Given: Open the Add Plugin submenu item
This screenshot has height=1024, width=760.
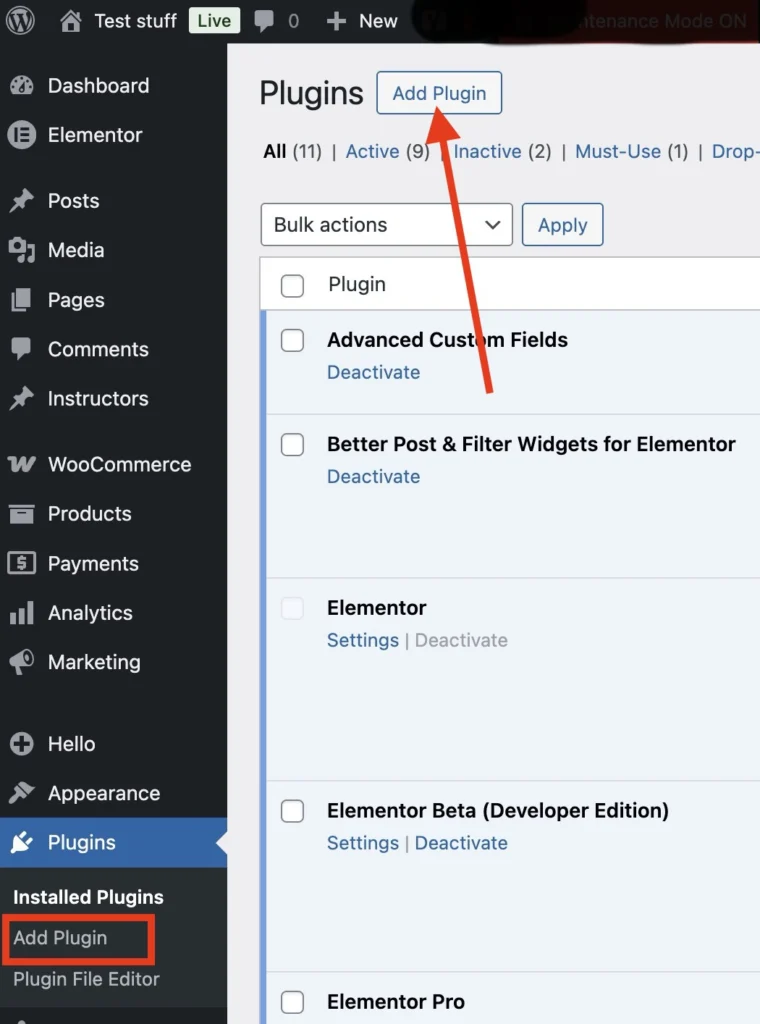Looking at the screenshot, I should click(60, 938).
